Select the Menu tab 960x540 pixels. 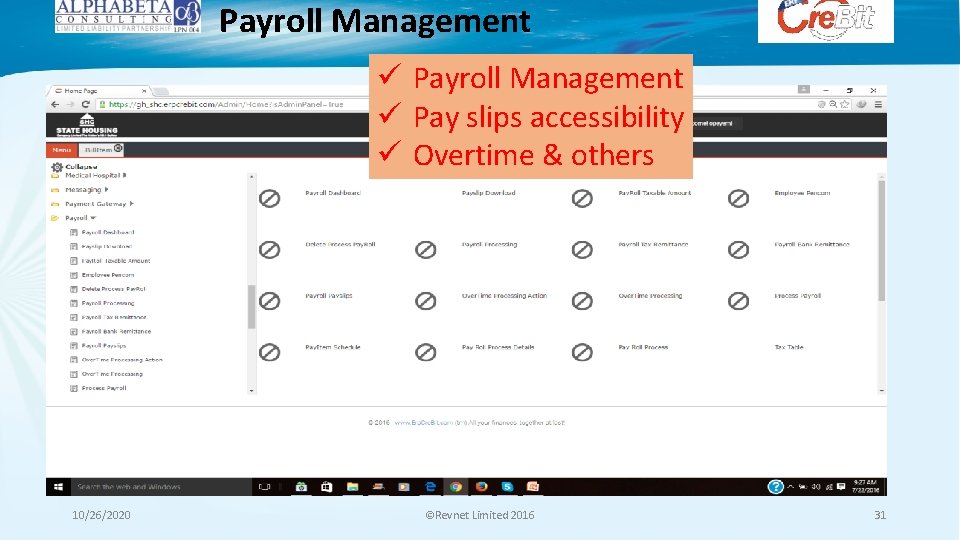pyautogui.click(x=61, y=150)
